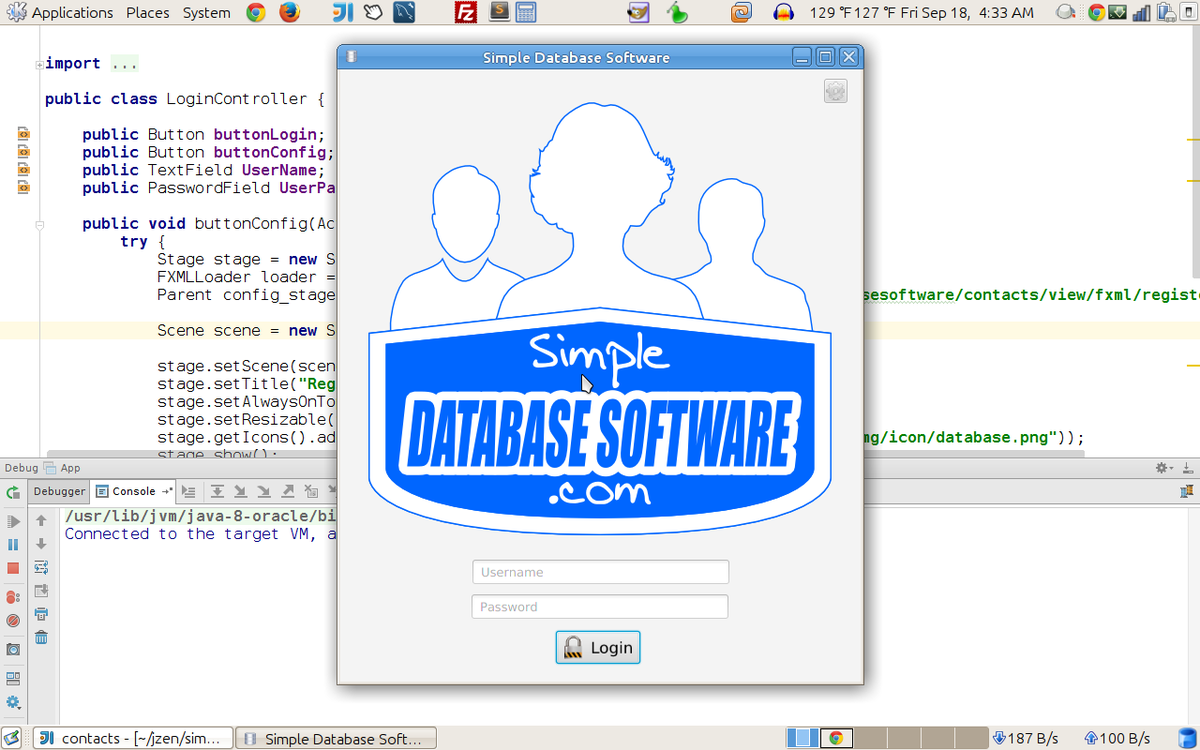Image resolution: width=1200 pixels, height=750 pixels.
Task: Launch Chrome from top panel
Action: (x=256, y=13)
